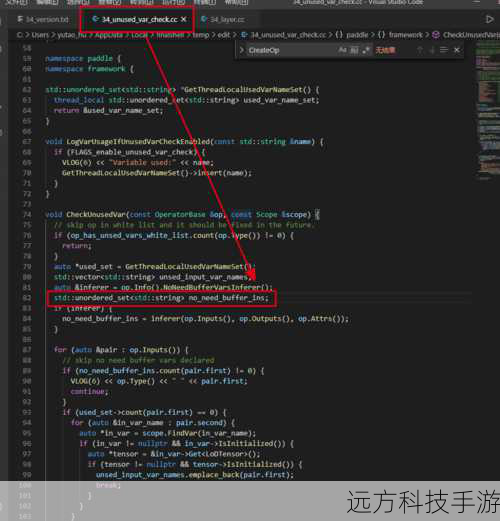Toggle Use Regular Expression in find widget
The width and height of the screenshot is (500, 521).
click(366, 50)
